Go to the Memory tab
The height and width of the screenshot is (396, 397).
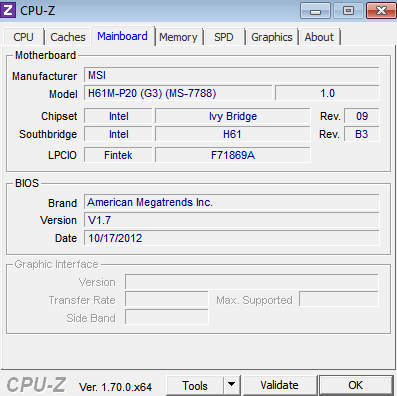tap(178, 37)
